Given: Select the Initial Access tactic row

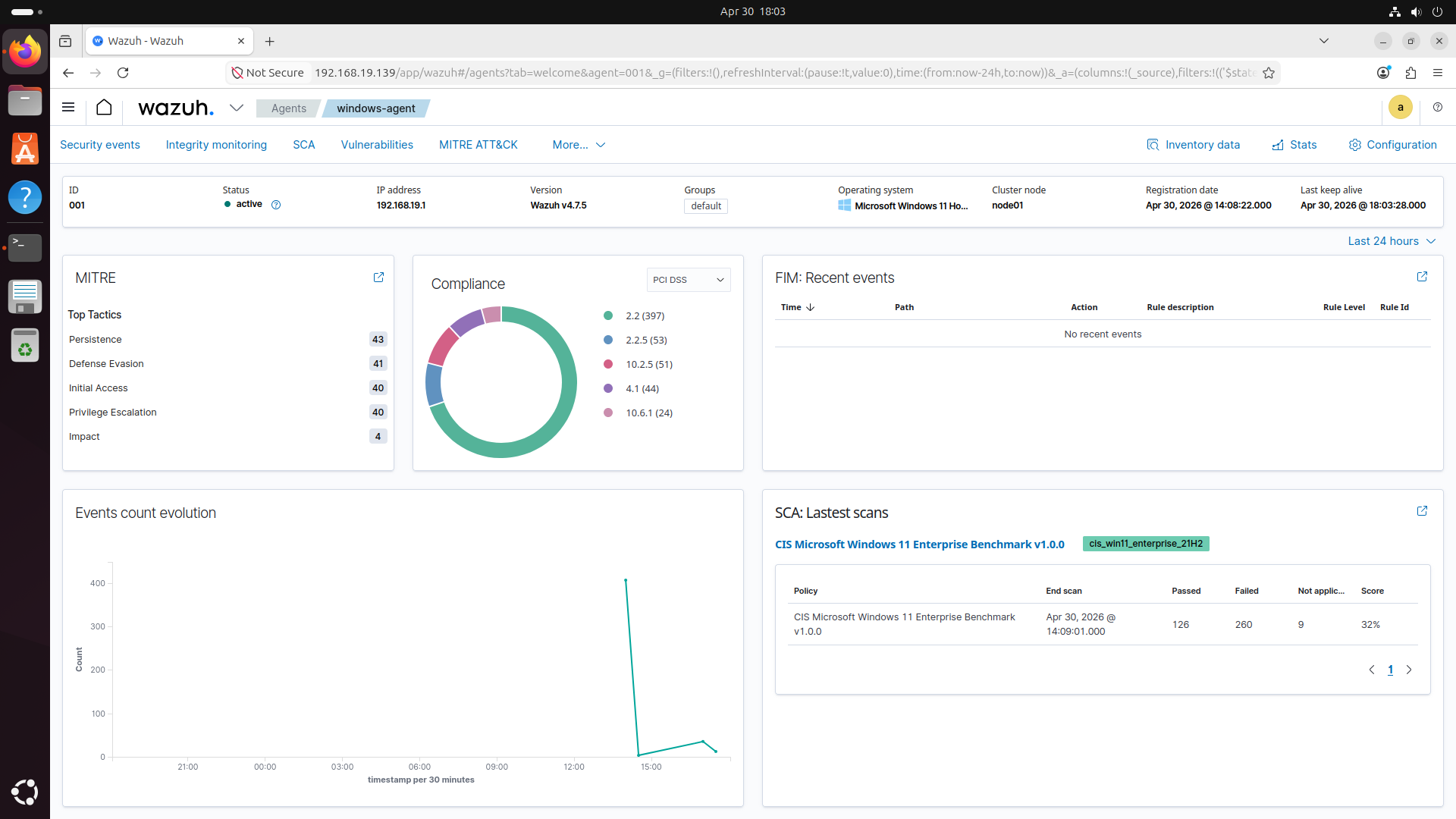Looking at the screenshot, I should coord(227,388).
